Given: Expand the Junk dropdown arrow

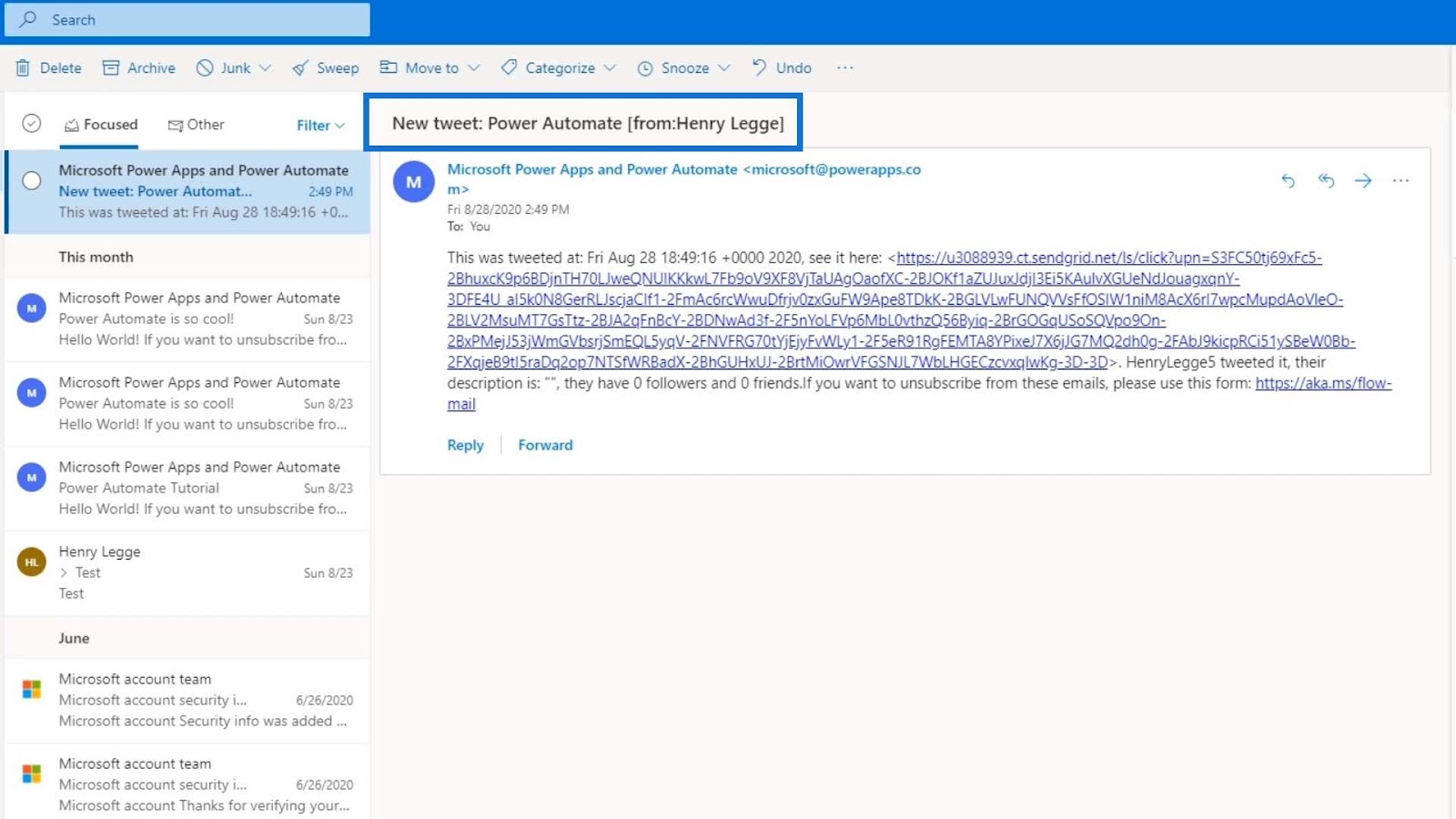Looking at the screenshot, I should coord(265,68).
